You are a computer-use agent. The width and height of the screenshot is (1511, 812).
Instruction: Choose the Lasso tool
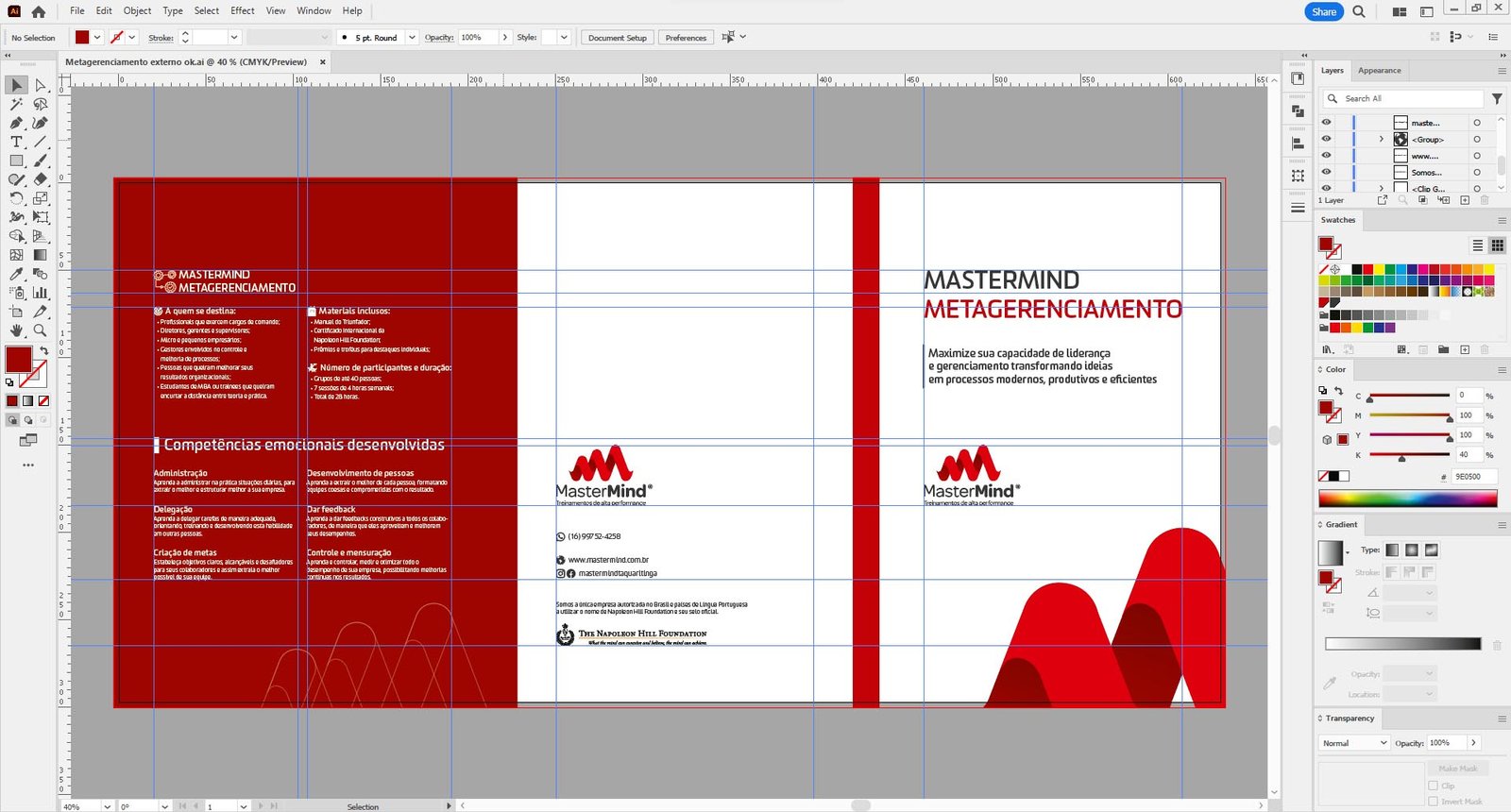coord(41,104)
